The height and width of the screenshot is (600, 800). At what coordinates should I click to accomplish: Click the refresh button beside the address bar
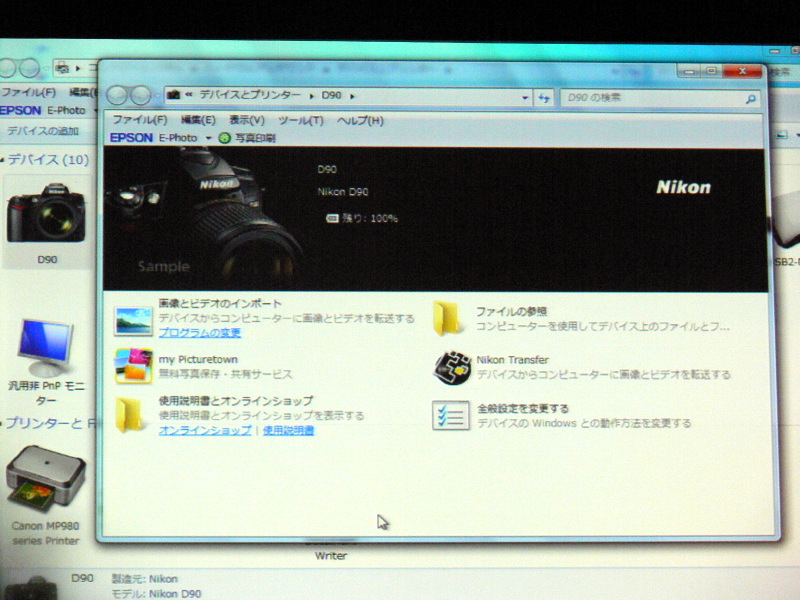(544, 97)
